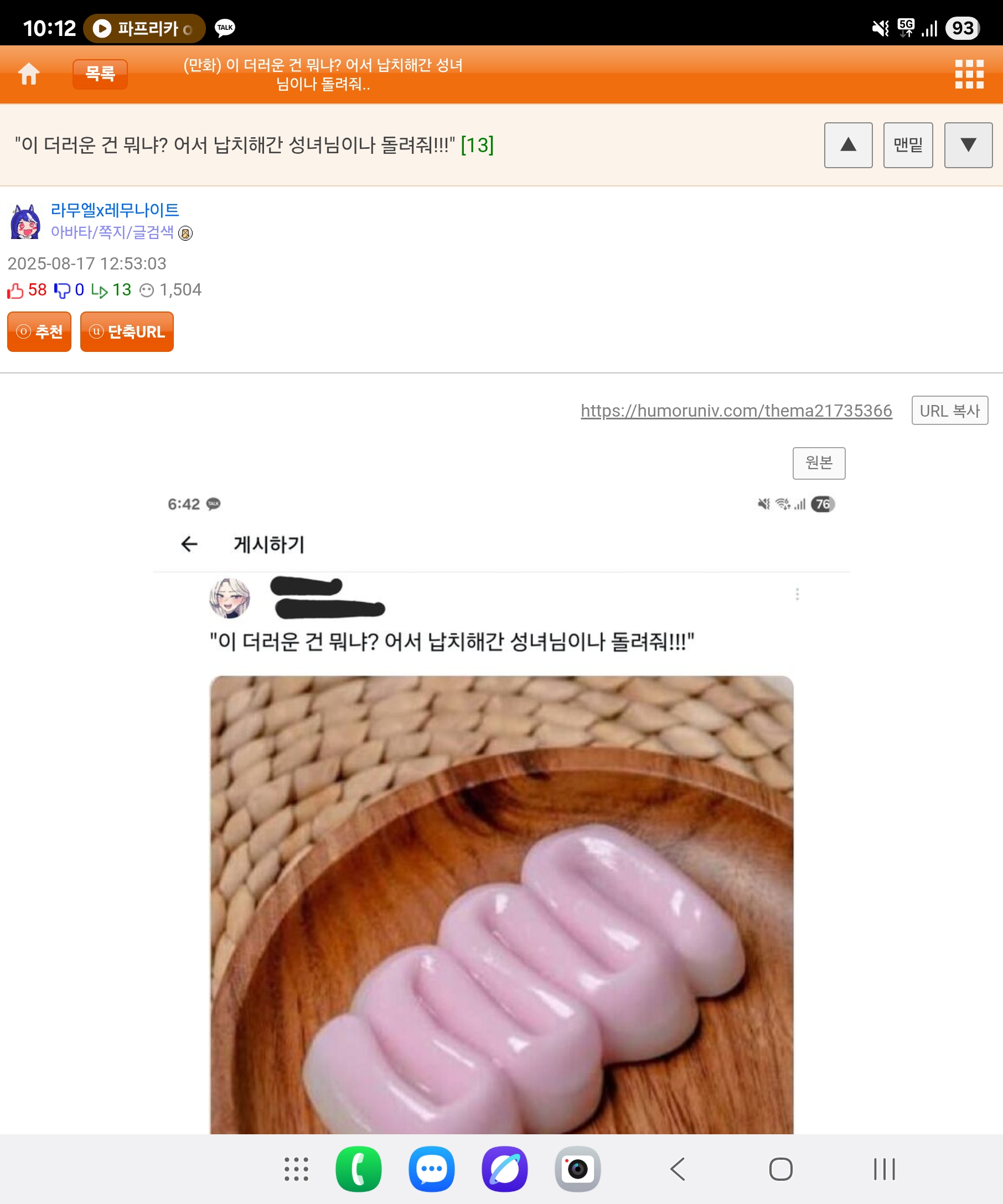Viewport: 1003px width, 1204px height.
Task: Launch the Samsung Internet browser icon
Action: pyautogui.click(x=505, y=1169)
